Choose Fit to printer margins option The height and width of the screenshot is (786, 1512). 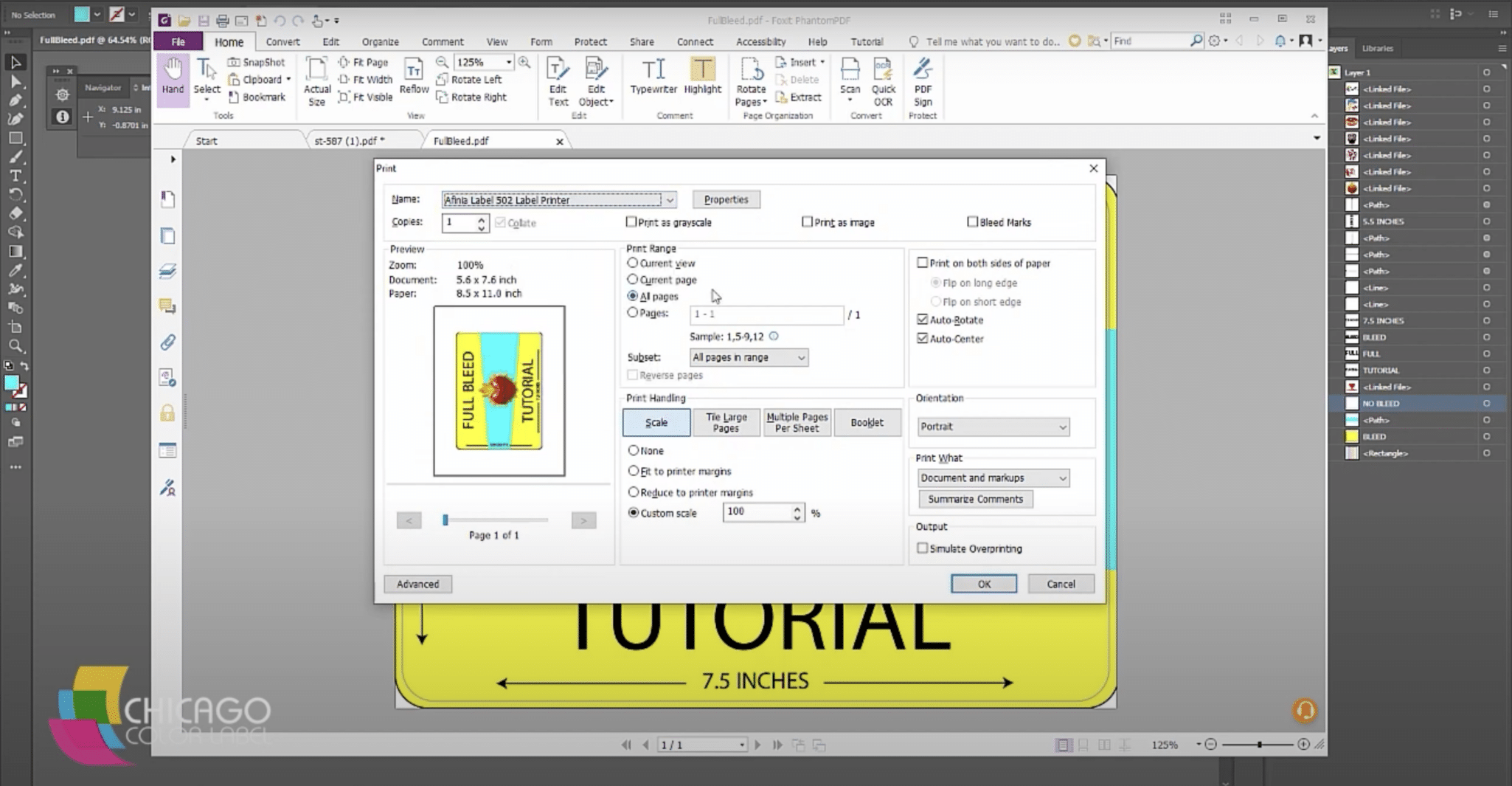633,471
